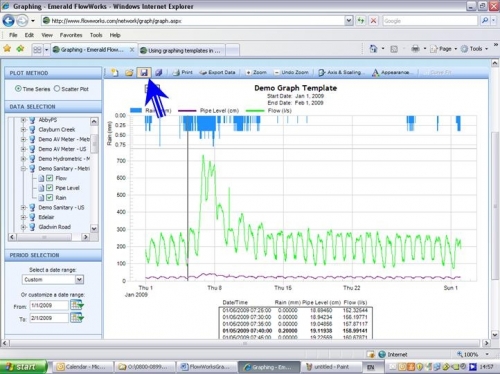This screenshot has width=500, height=374.
Task: Open the Favorites menu
Action: pyautogui.click(x=71, y=35)
